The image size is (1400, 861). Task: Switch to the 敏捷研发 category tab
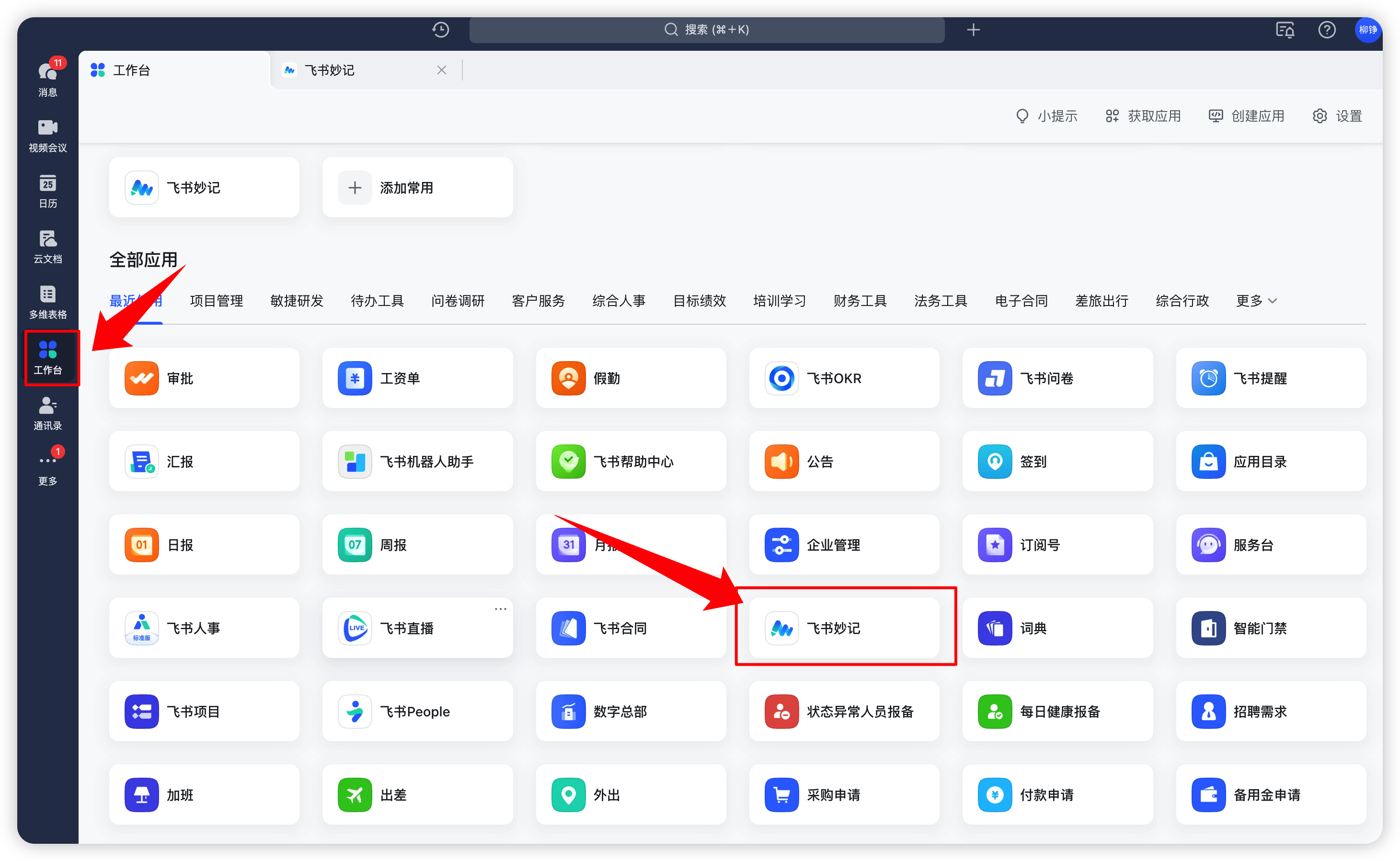click(297, 301)
